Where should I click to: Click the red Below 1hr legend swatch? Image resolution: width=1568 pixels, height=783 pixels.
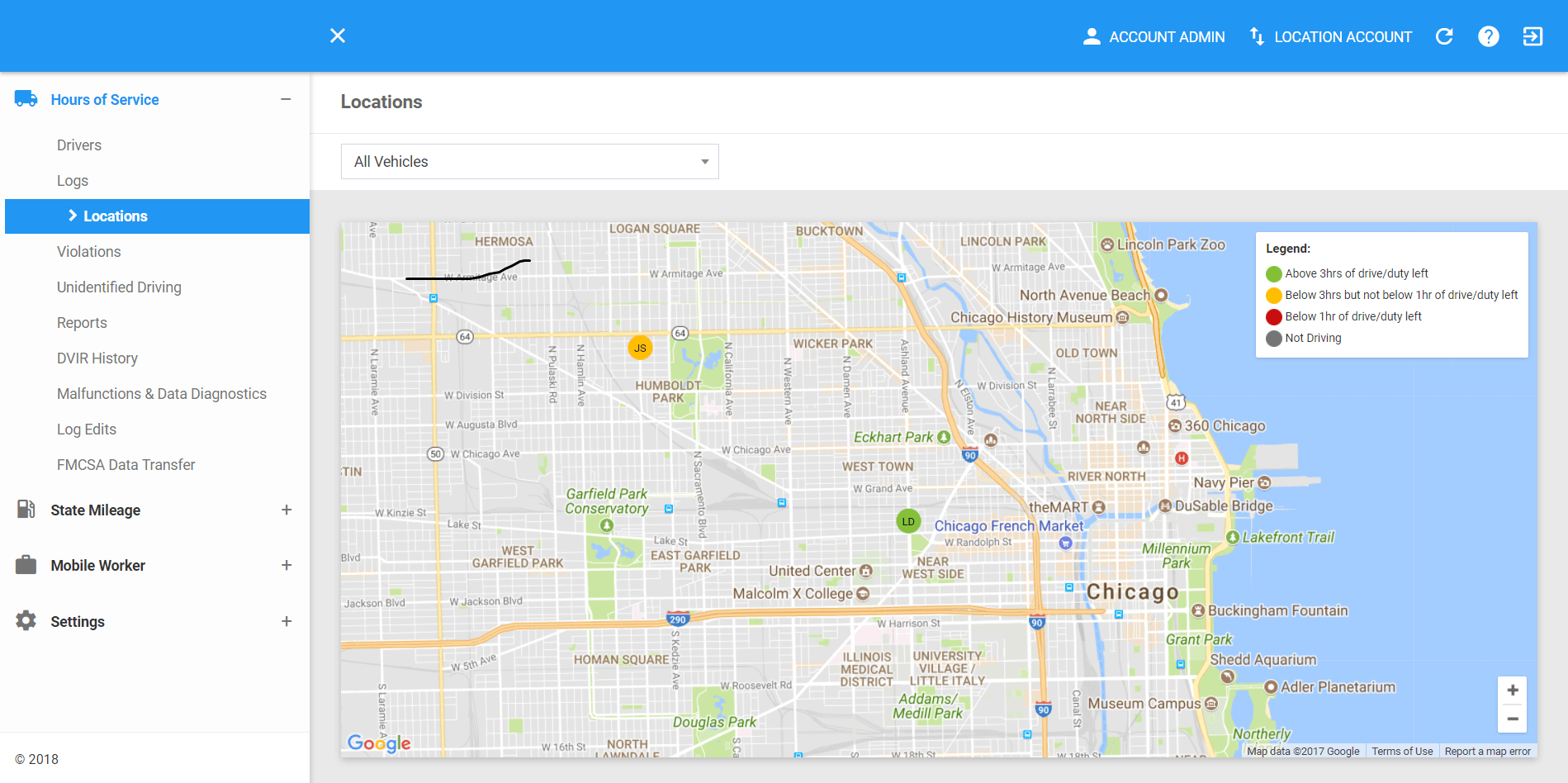coord(1274,317)
